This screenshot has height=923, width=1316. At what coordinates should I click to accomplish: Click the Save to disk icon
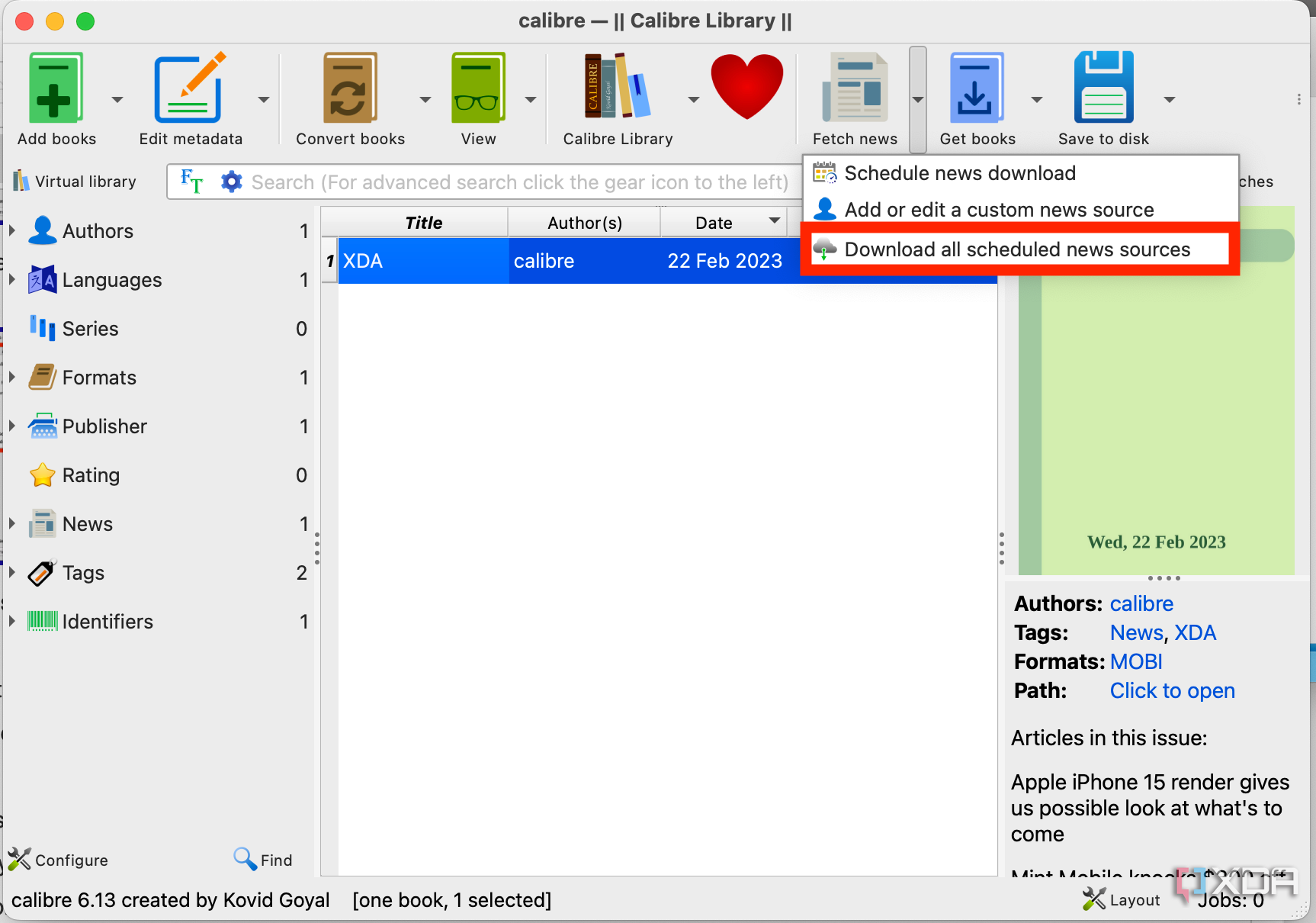tap(1103, 87)
